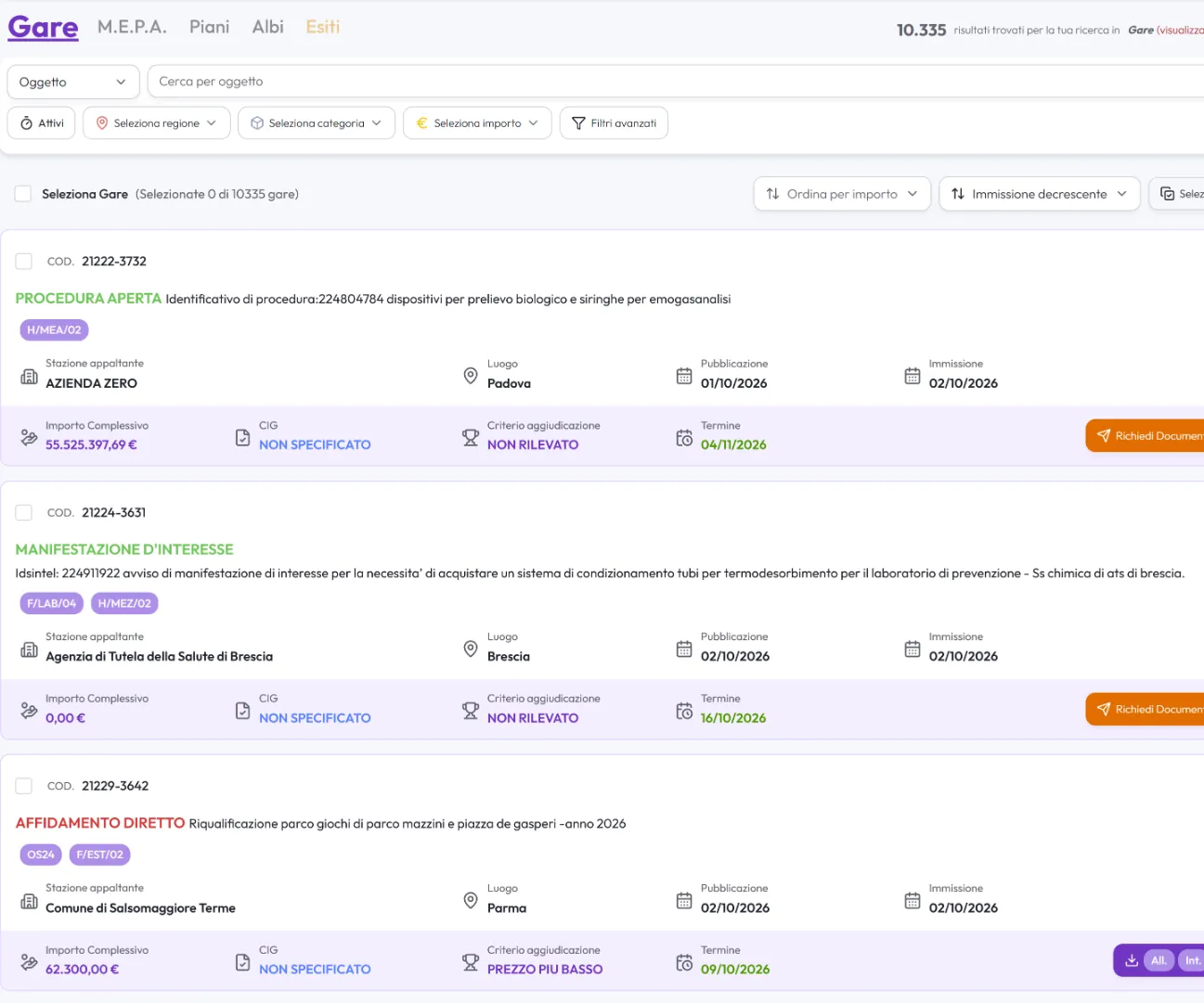Click the location pin icon next to Padova
Screen dimensions: 1204x1003
471,376
